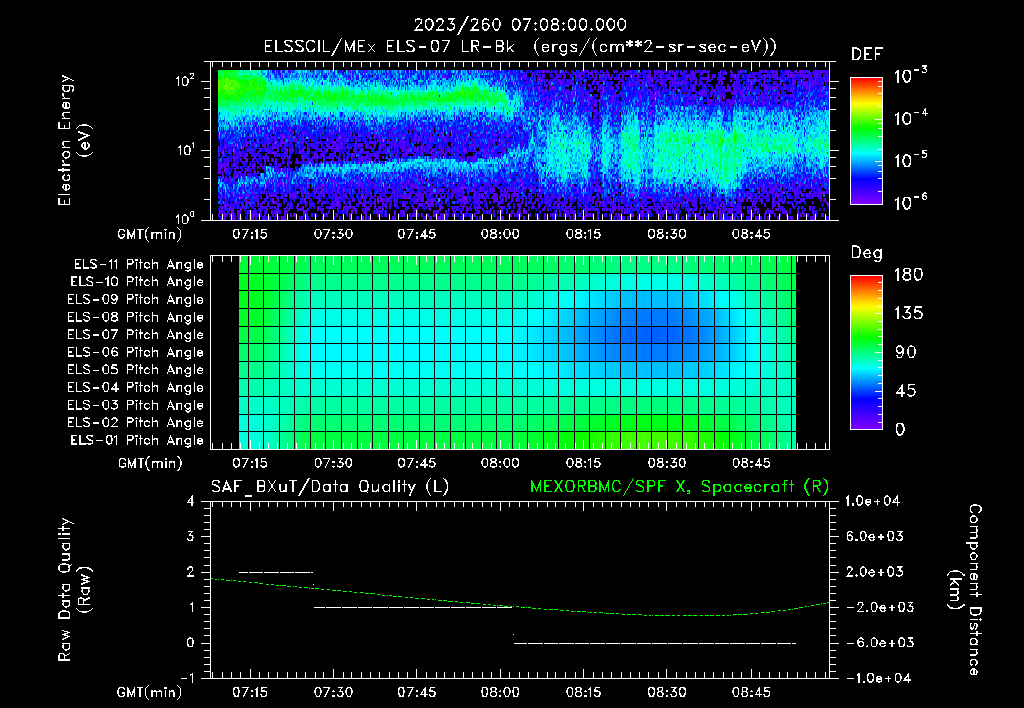This screenshot has height=708, width=1024.
Task: Click the 180 value on the Deg scale
Action: [x=908, y=274]
